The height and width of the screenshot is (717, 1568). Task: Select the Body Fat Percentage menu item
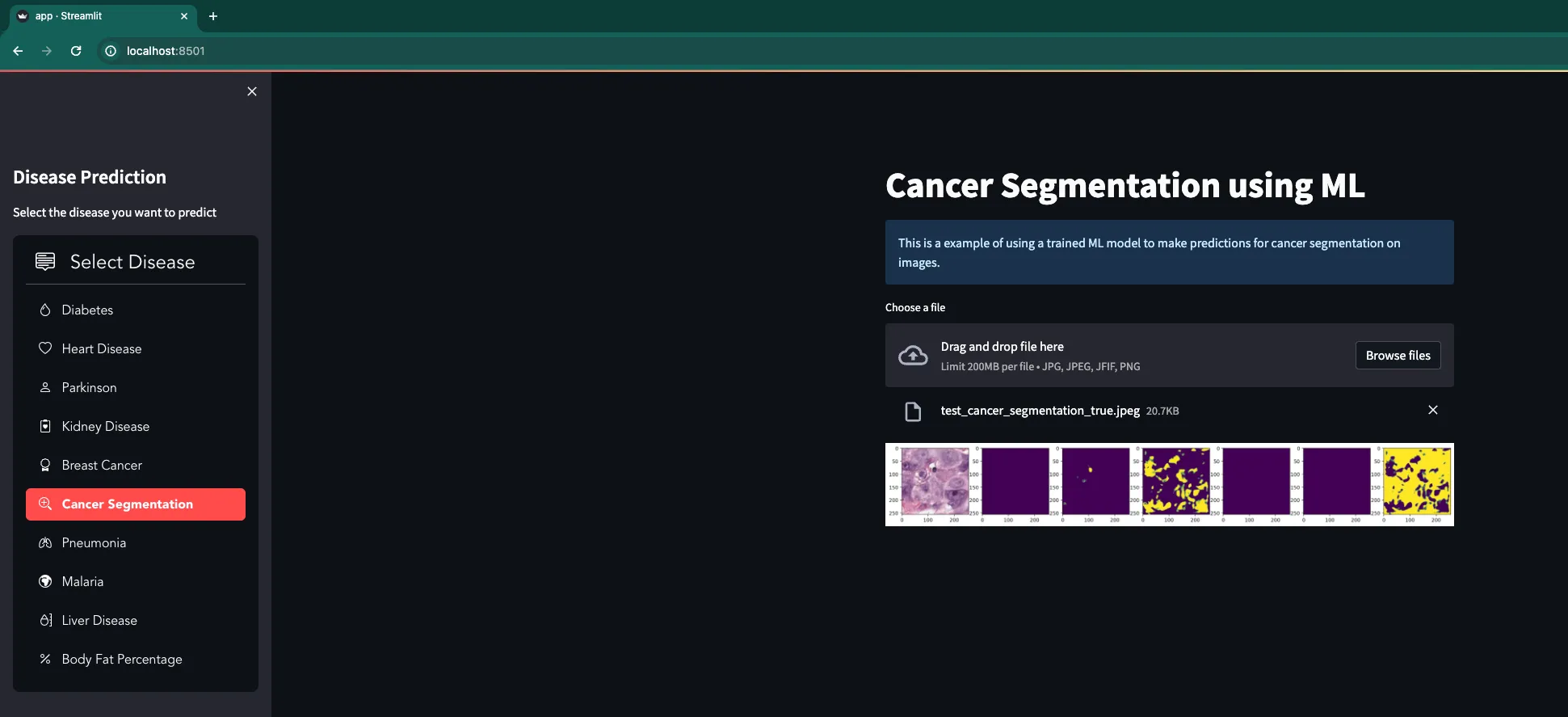pos(136,659)
